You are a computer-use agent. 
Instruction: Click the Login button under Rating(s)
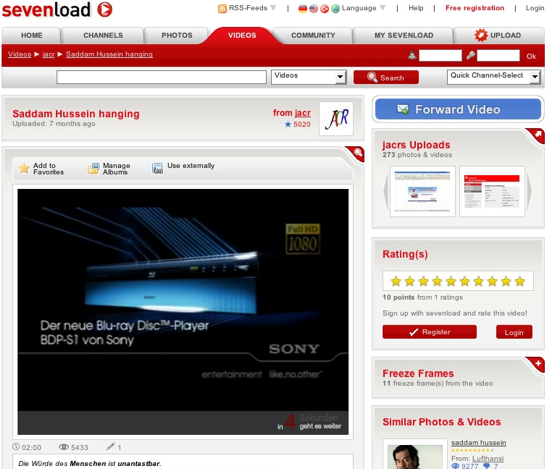(514, 332)
